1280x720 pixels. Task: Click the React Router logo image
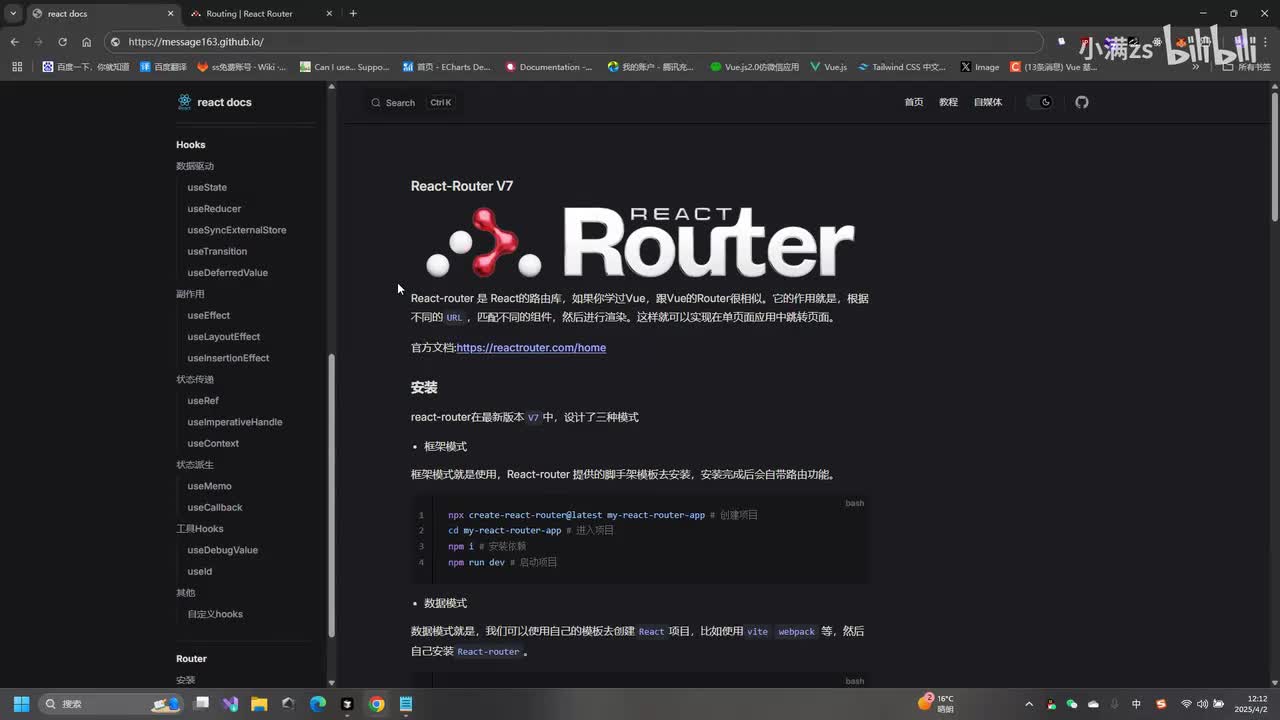[640, 242]
